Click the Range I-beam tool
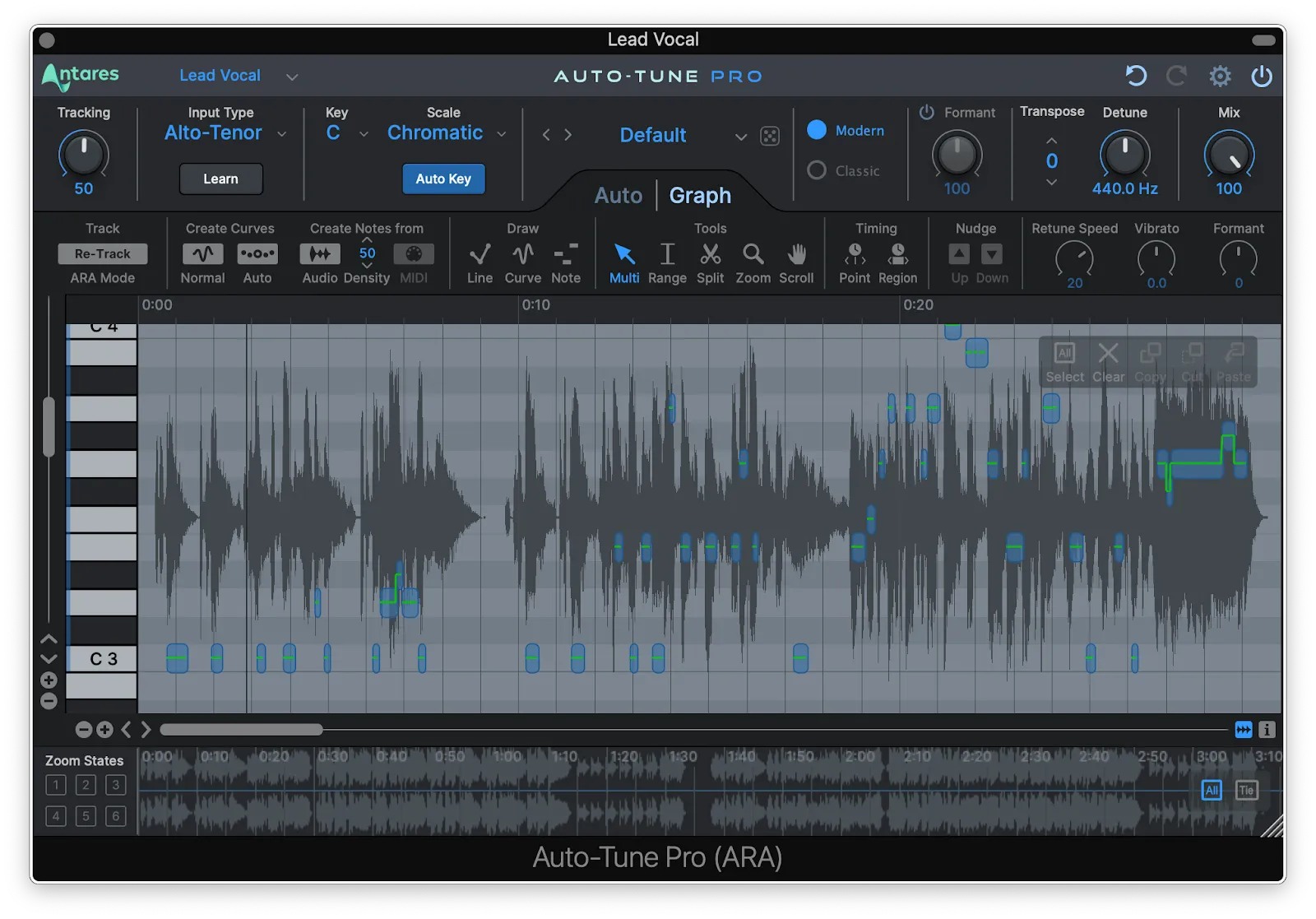Screen dimensions: 1316x919 [667, 254]
